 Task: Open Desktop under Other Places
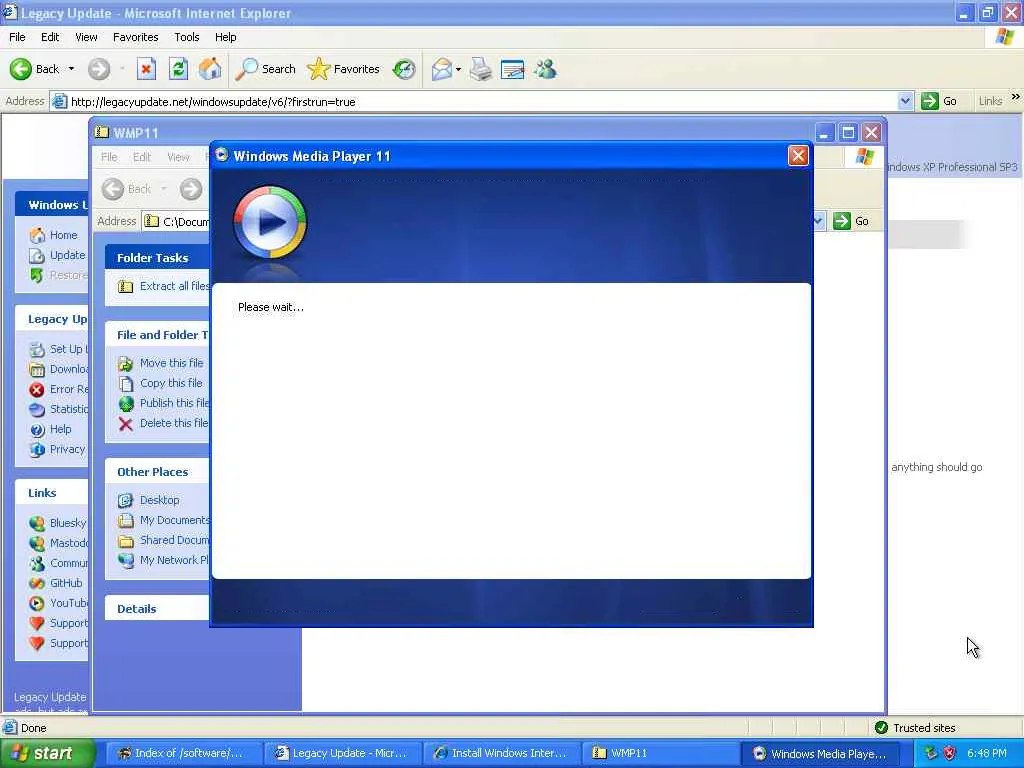(x=149, y=500)
